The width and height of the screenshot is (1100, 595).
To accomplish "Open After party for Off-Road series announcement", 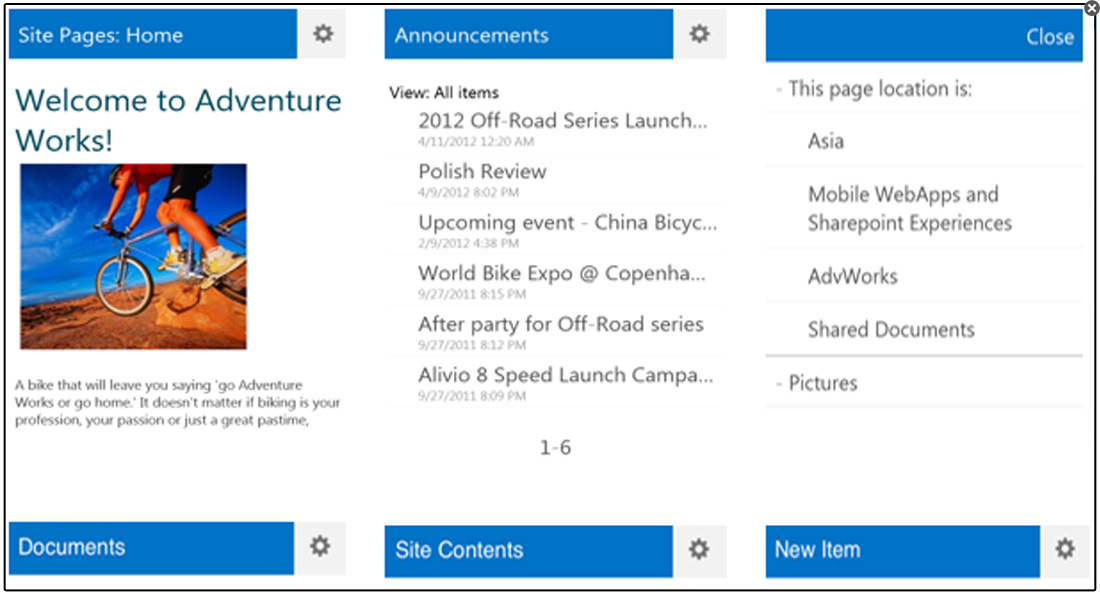I will tap(561, 324).
